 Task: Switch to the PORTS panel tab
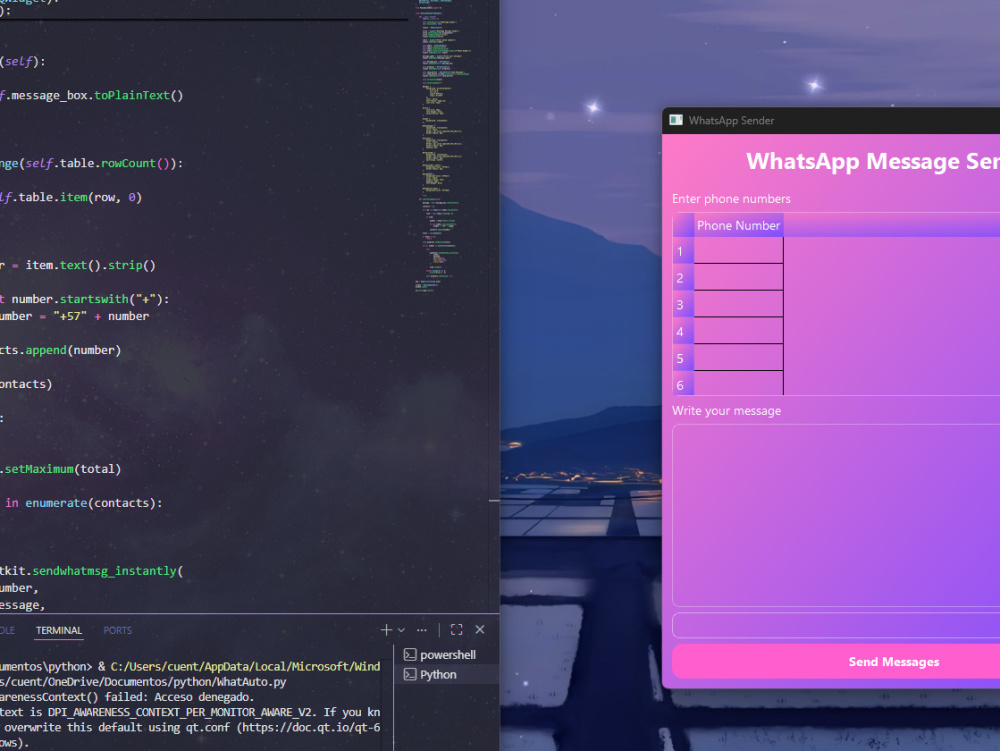tap(117, 630)
